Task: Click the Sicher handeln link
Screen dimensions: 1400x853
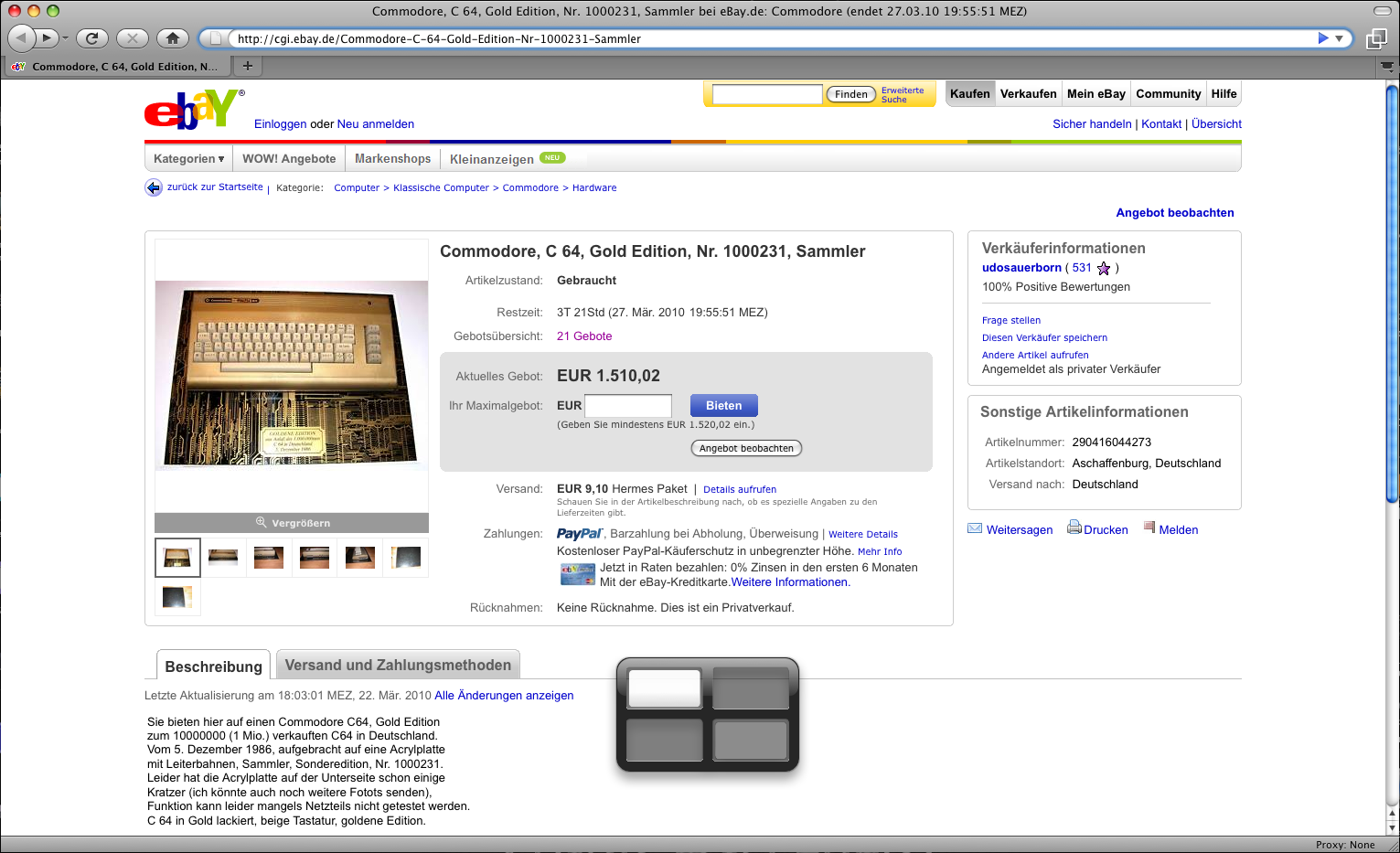Action: pos(1092,124)
